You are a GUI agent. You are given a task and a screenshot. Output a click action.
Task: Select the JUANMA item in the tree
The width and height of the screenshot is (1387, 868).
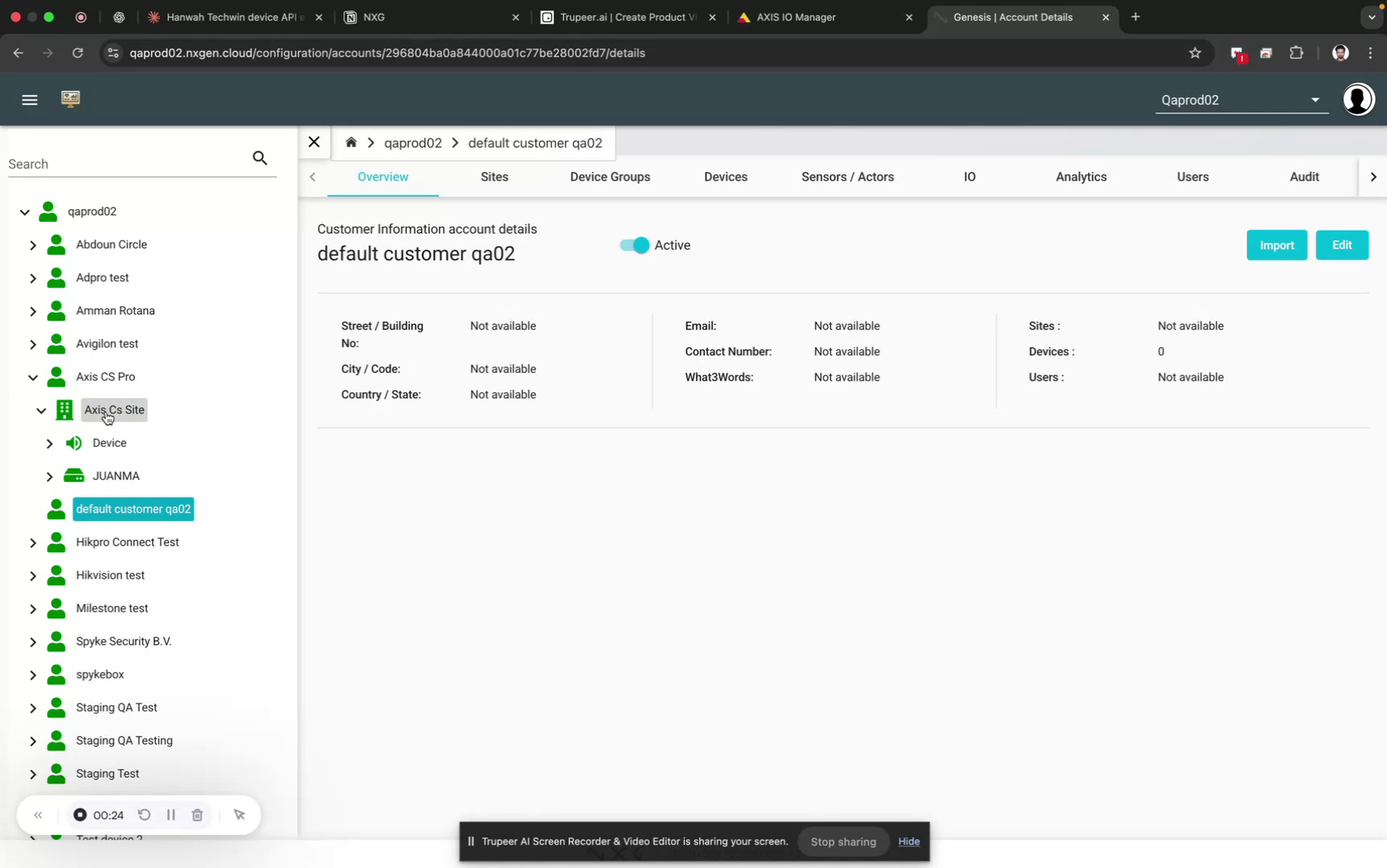116,475
